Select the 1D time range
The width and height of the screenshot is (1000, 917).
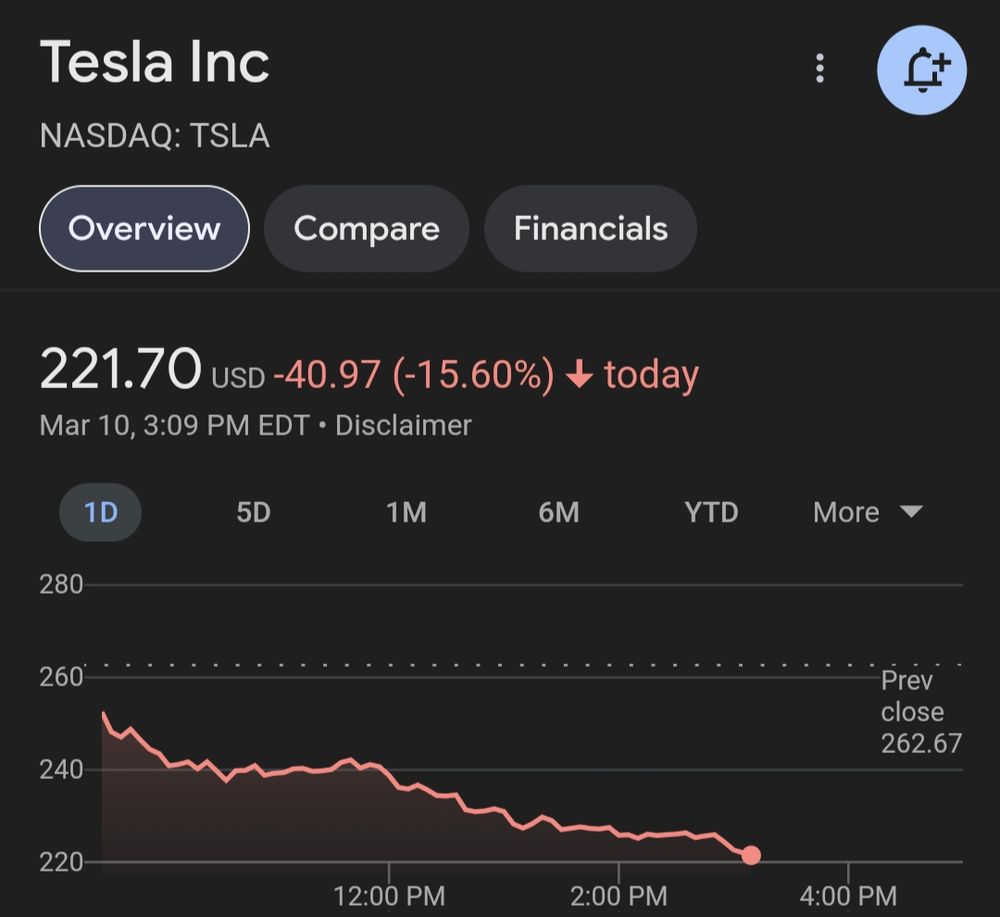[x=101, y=512]
